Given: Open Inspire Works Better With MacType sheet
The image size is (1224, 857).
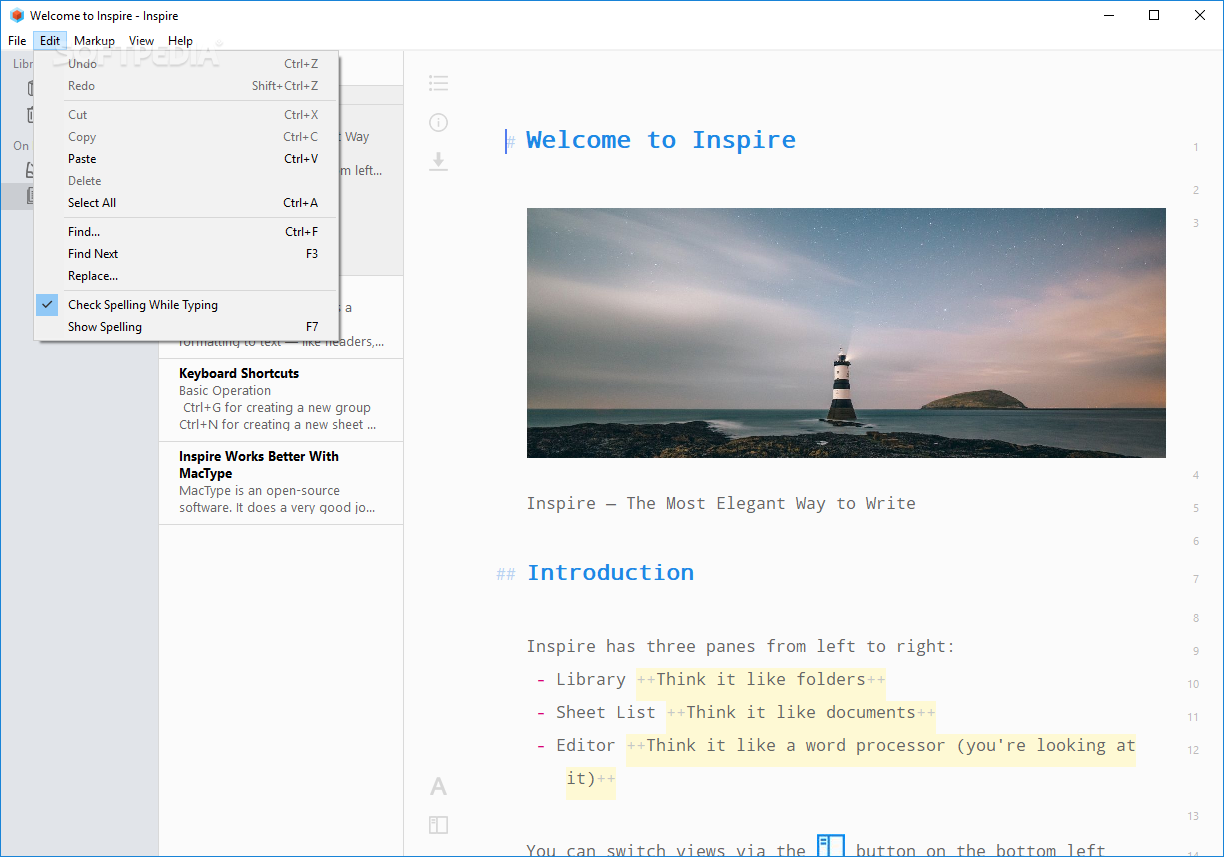Looking at the screenshot, I should (281, 483).
